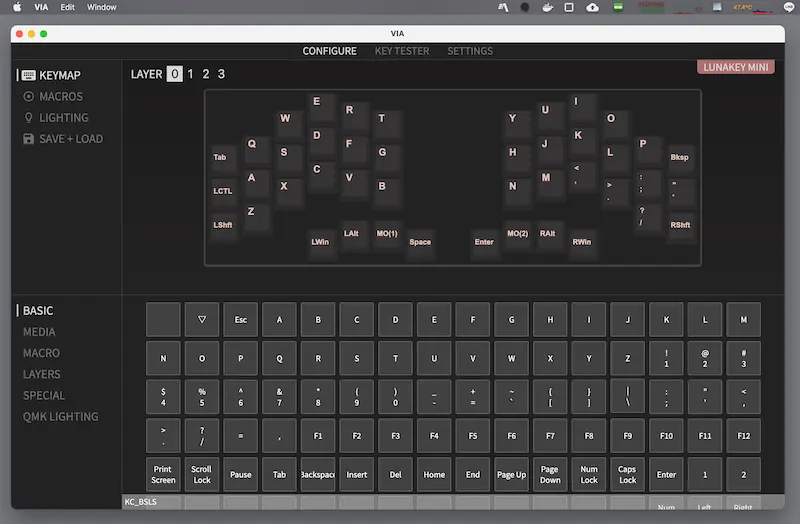Switch to the SETTINGS tab

click(x=470, y=51)
